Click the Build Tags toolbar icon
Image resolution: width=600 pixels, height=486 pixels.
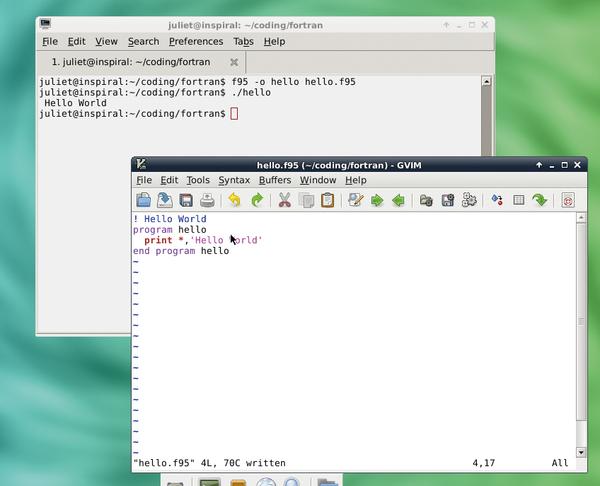pos(518,200)
